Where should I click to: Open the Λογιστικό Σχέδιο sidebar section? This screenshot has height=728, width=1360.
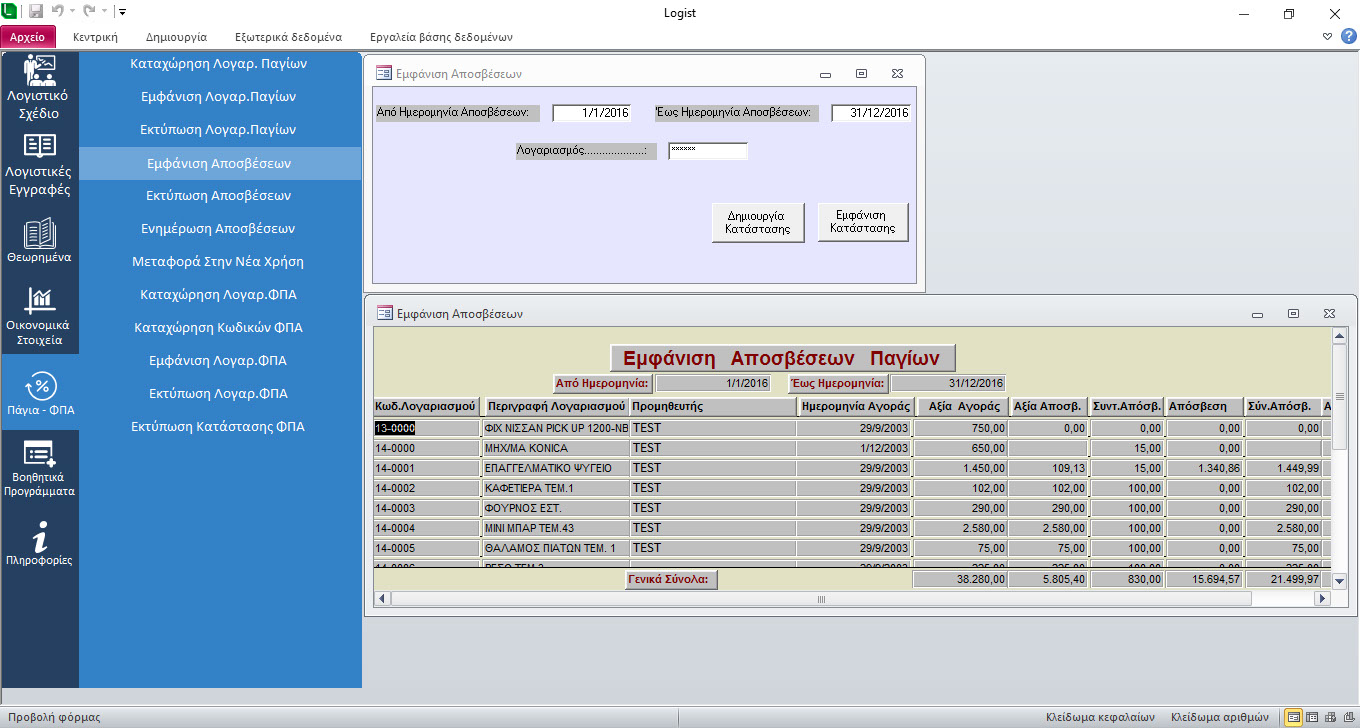point(39,87)
